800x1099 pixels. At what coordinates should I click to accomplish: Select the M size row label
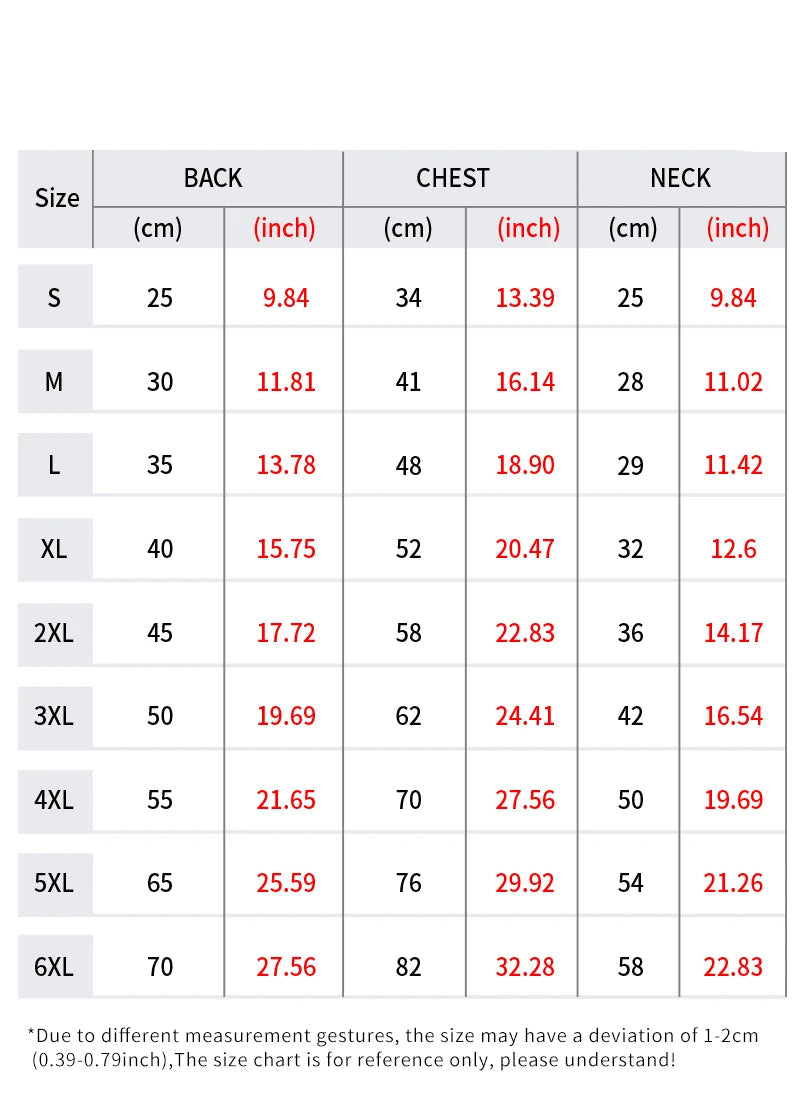[54, 381]
